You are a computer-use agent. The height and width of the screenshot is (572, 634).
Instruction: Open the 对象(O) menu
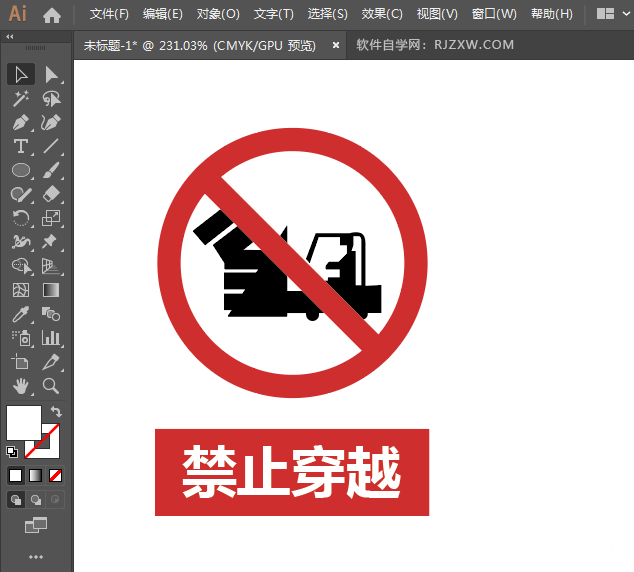[x=218, y=14]
